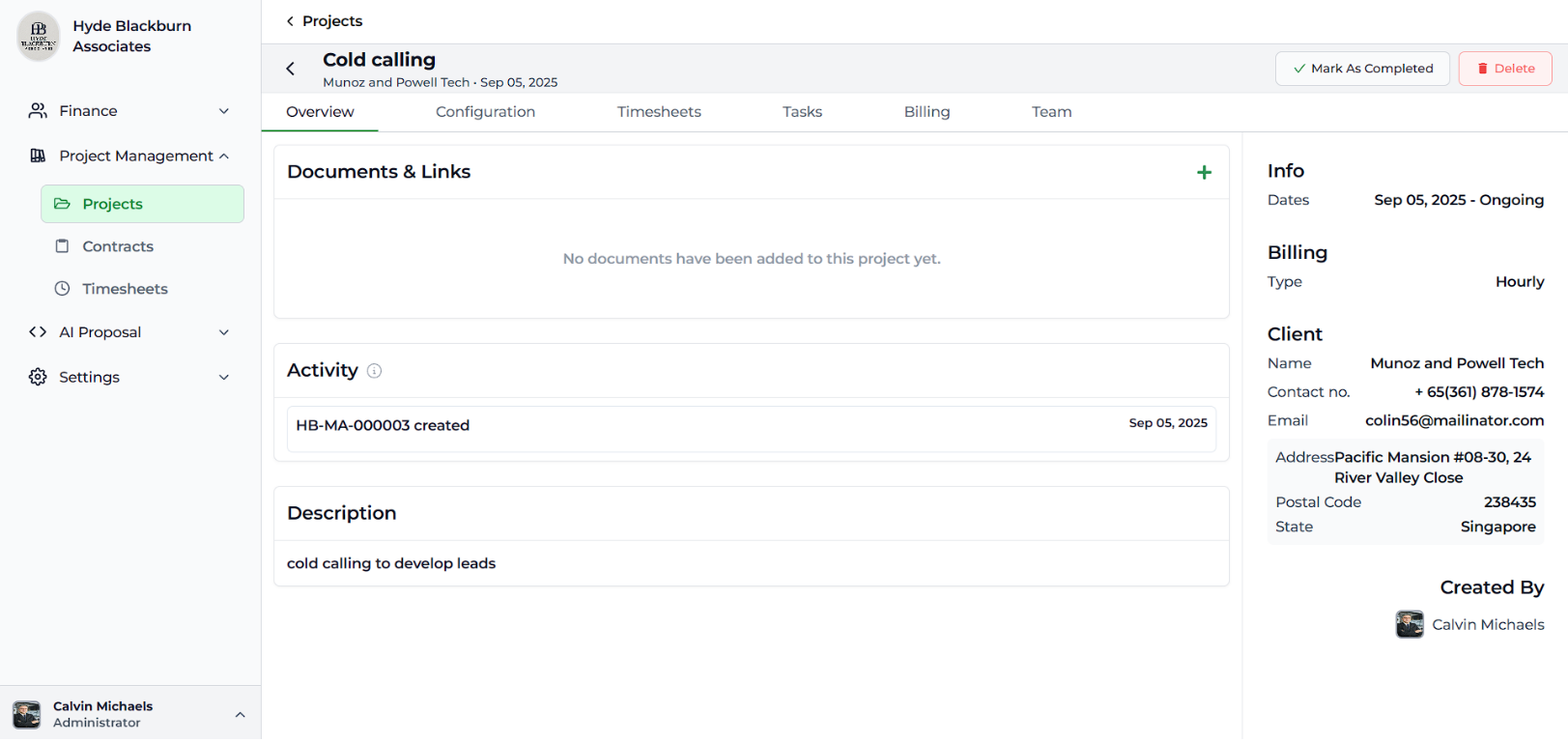Viewport: 1568px width, 742px height.
Task: Click the Activity info icon
Action: (374, 371)
